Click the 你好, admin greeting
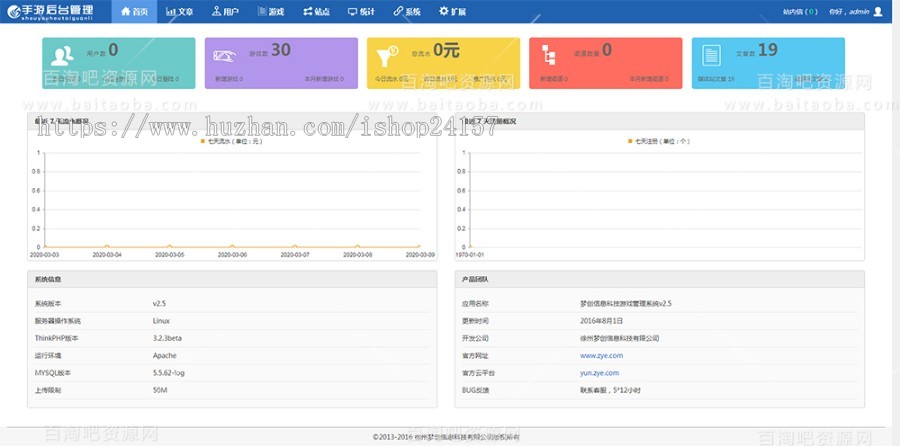Image resolution: width=900 pixels, height=446 pixels. coord(849,11)
